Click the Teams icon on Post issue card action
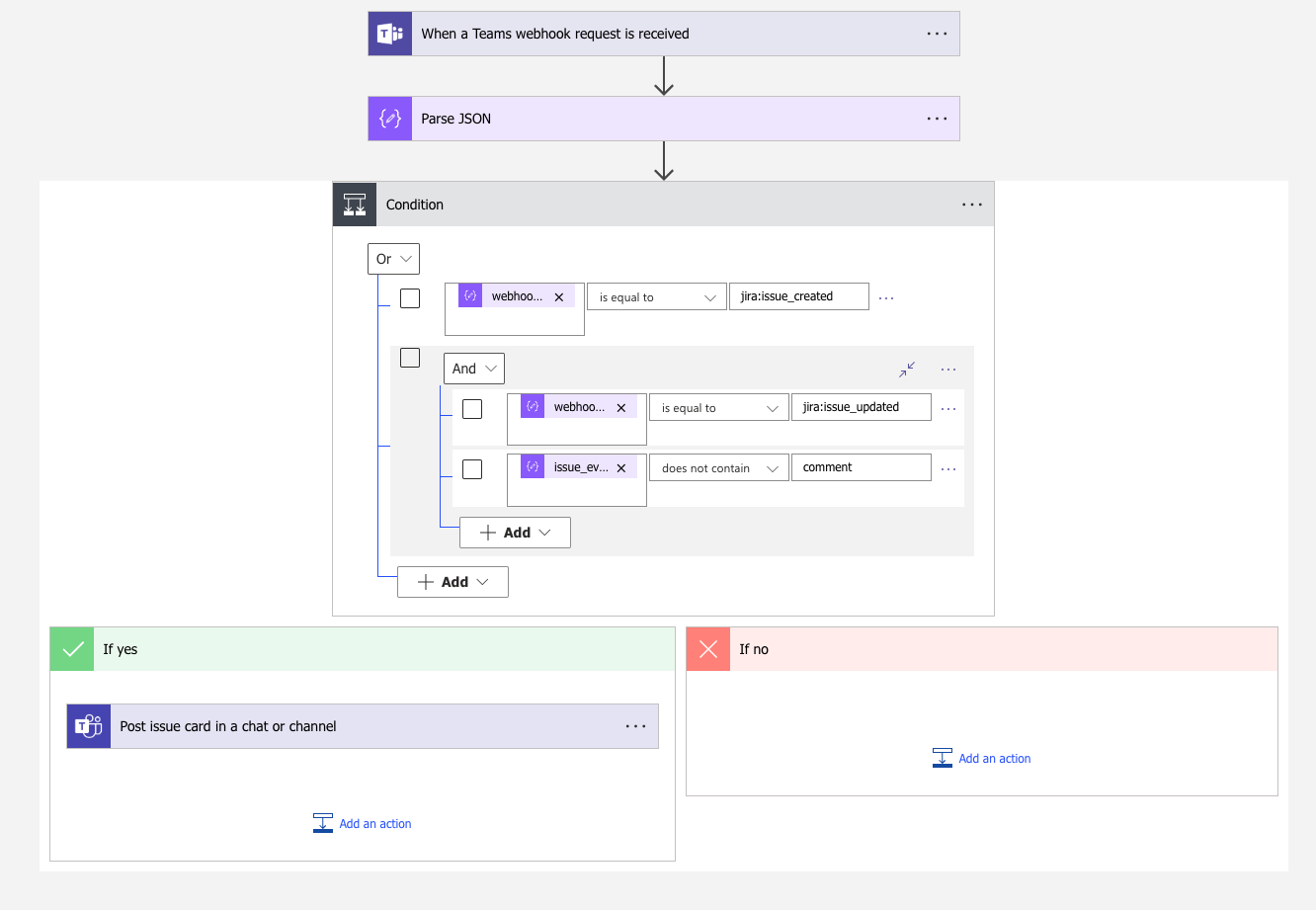The image size is (1316, 910). (88, 725)
